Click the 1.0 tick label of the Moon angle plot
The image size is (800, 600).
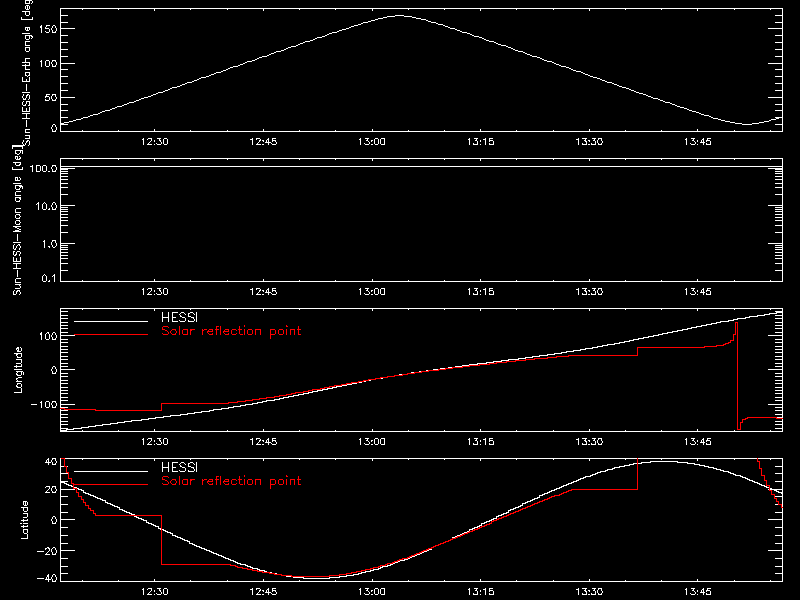(49, 244)
